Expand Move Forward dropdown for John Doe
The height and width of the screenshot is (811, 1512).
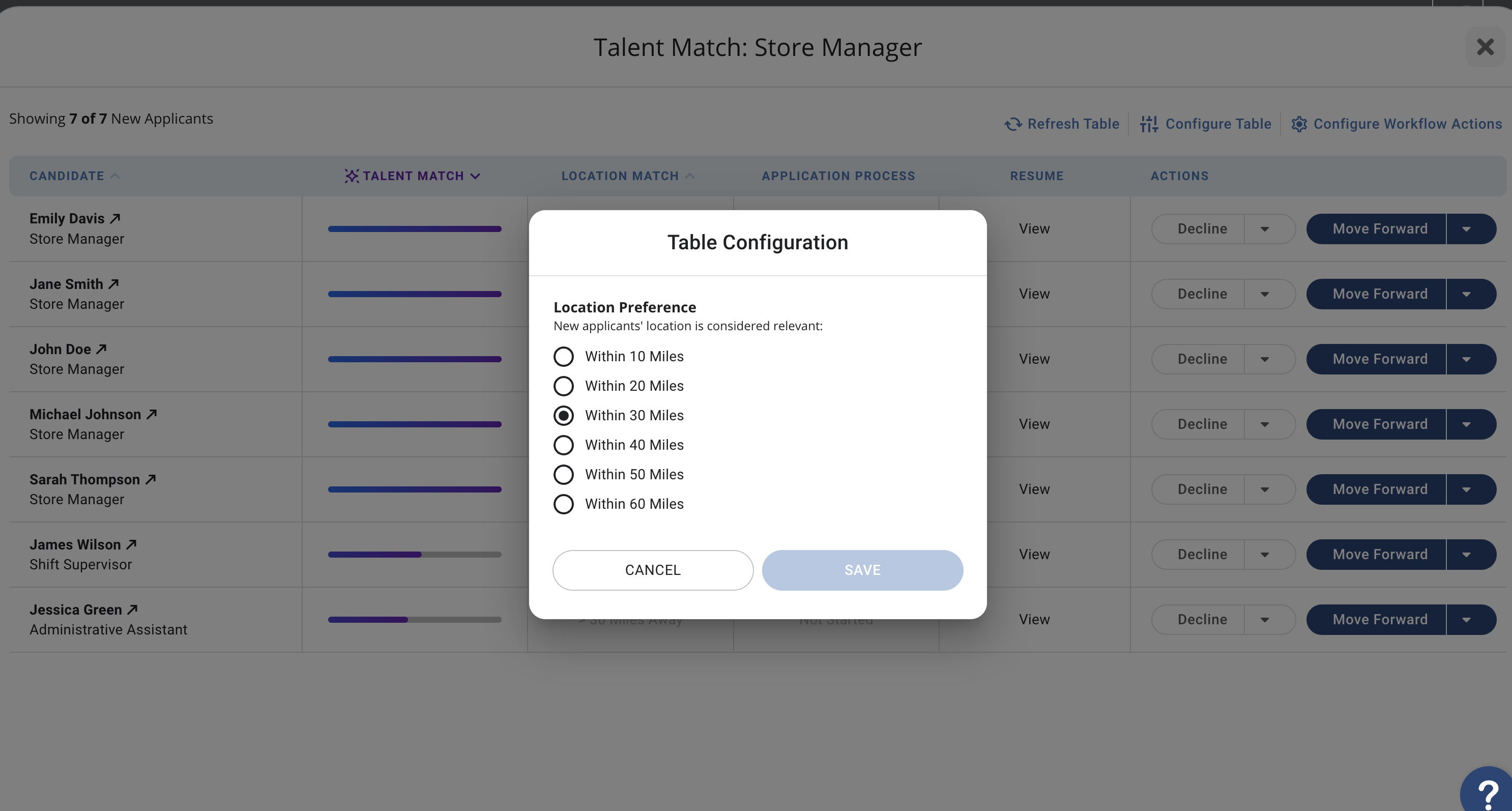coord(1466,359)
